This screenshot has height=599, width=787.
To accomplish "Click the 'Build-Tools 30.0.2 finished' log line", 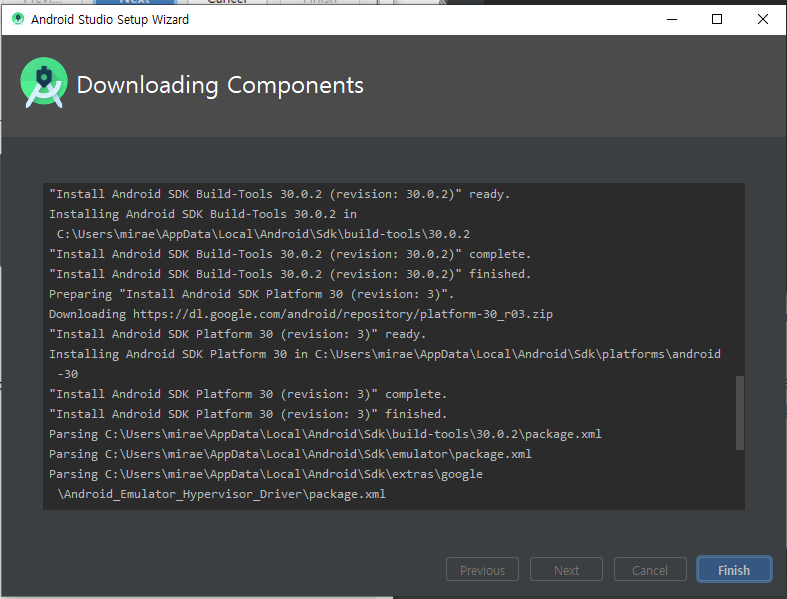I will coord(290,274).
